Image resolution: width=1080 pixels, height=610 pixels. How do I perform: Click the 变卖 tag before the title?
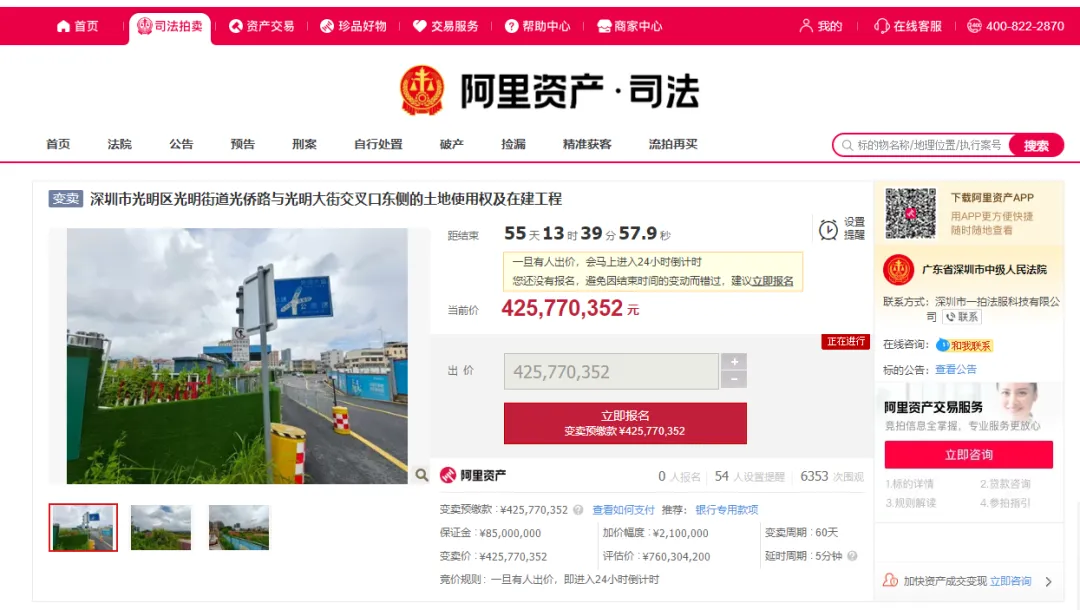pyautogui.click(x=66, y=199)
